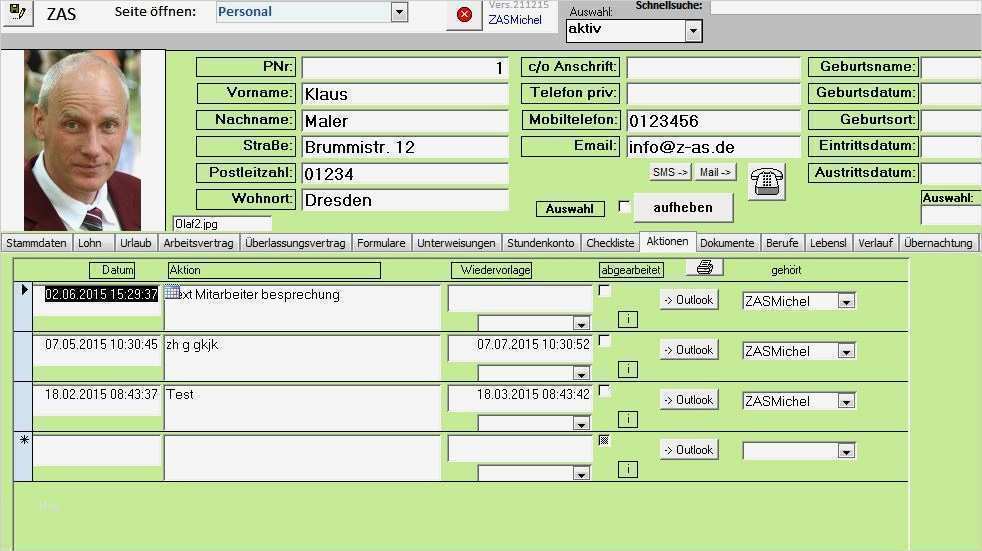Open the Berufe tab
The width and height of the screenshot is (982, 551).
click(x=782, y=243)
